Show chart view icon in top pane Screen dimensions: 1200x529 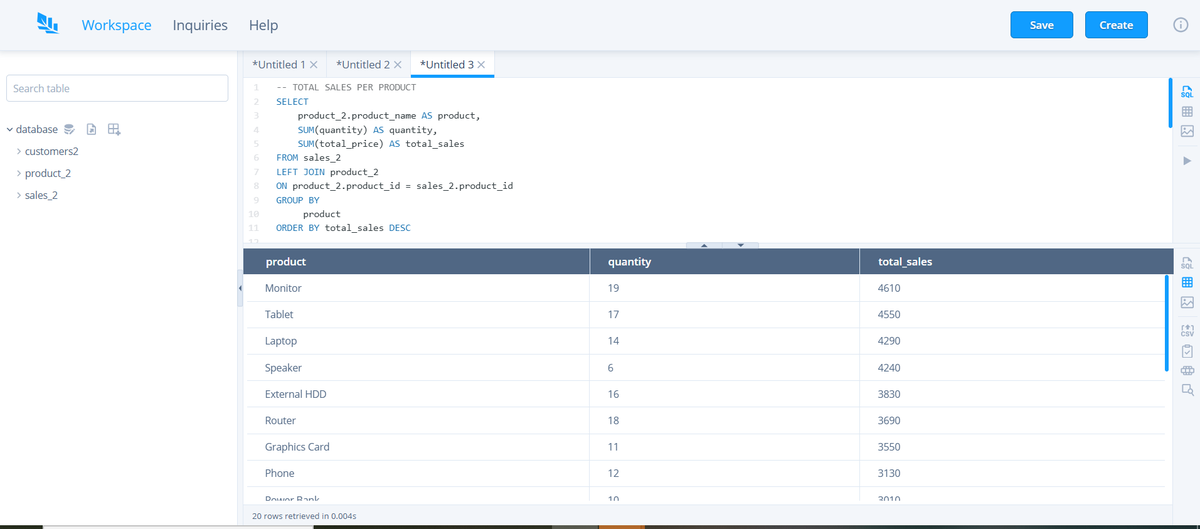pyautogui.click(x=1187, y=131)
